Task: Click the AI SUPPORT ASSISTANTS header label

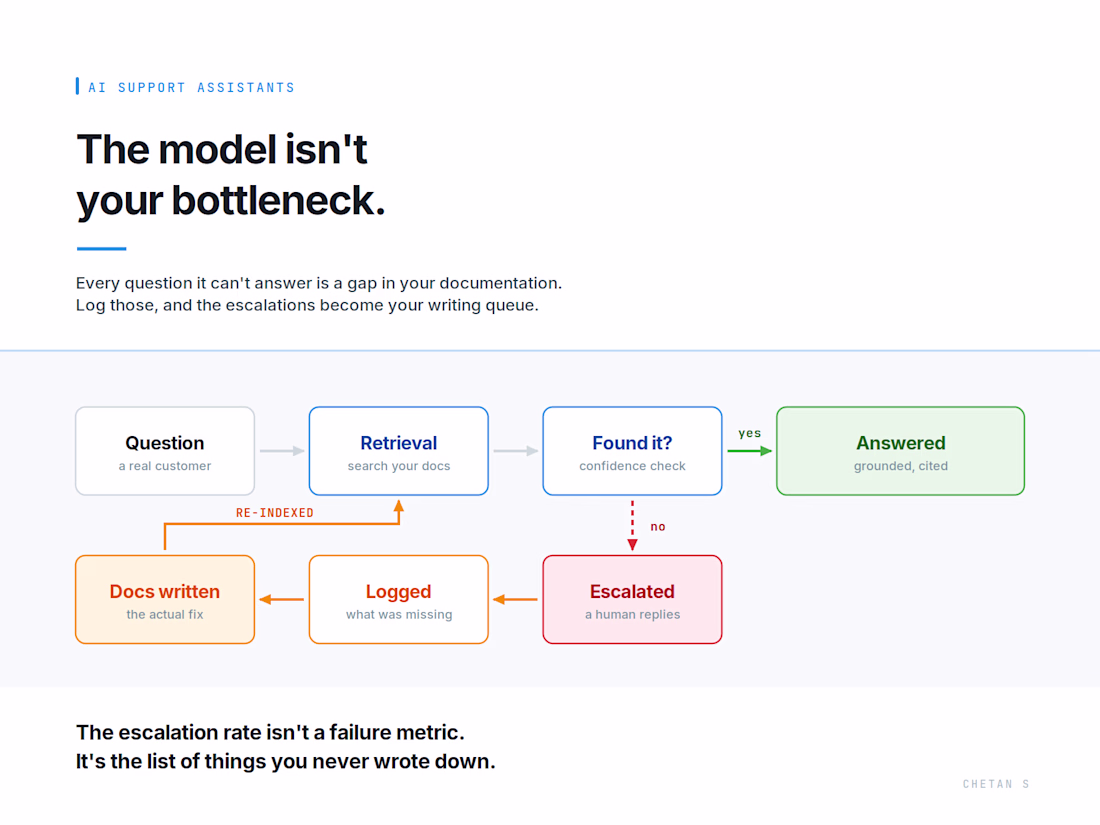Action: [191, 88]
